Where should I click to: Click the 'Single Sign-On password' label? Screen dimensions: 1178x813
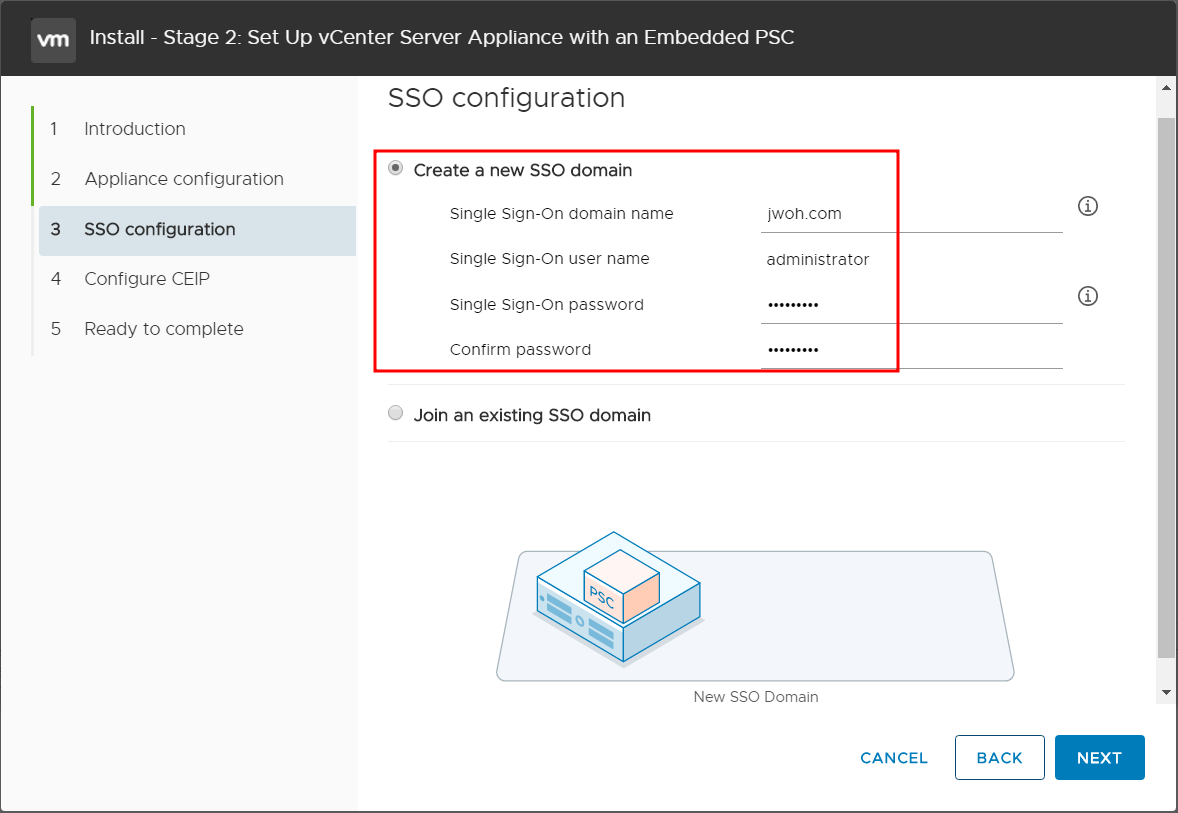(546, 305)
